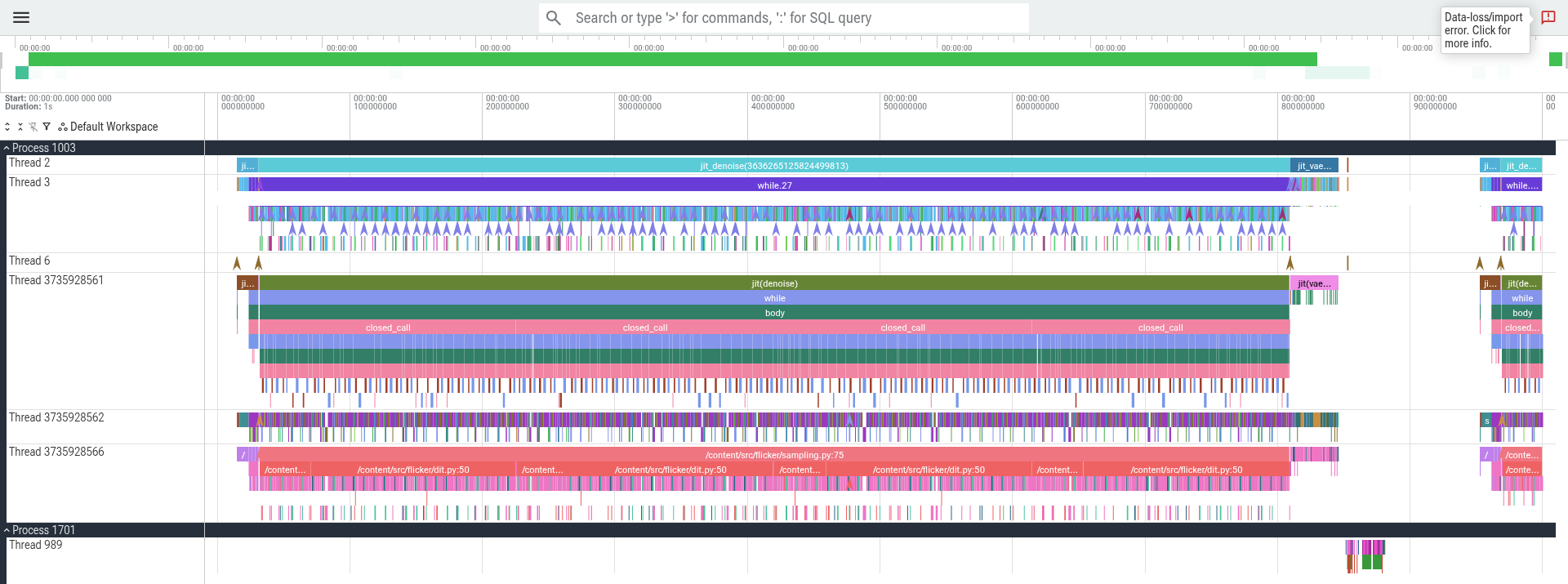Select the fourth closed_call slice
1568x584 pixels.
(1160, 328)
